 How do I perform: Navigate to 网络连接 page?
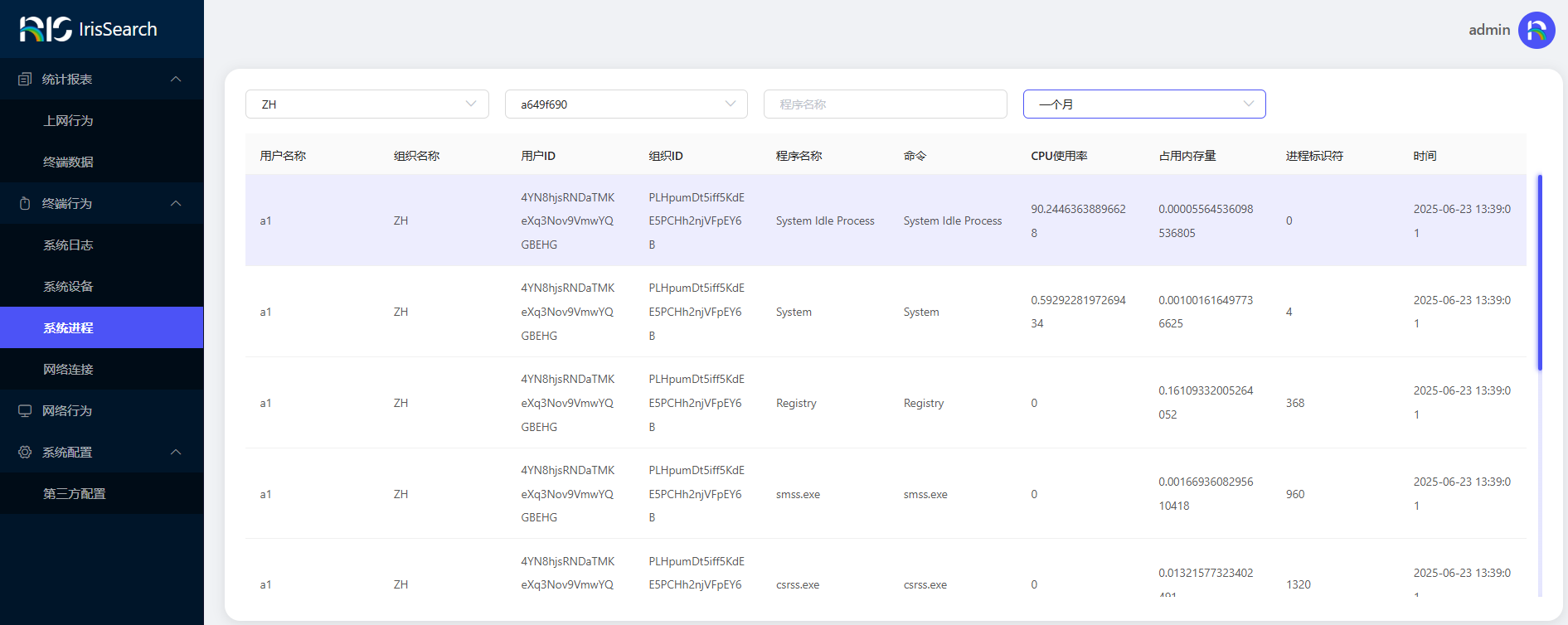click(x=68, y=370)
